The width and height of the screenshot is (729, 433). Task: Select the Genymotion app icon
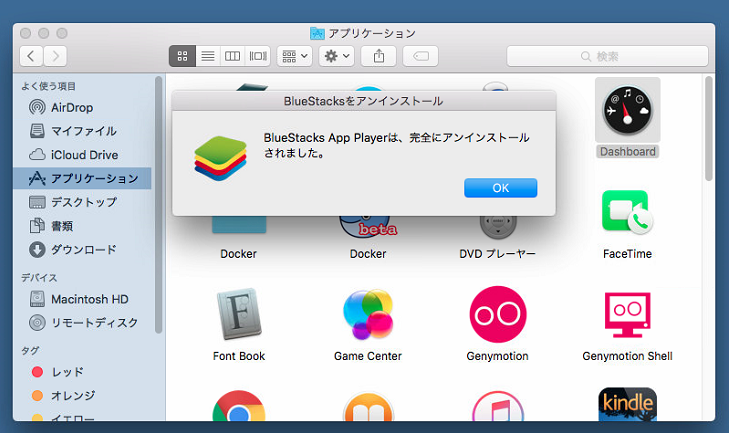tap(498, 314)
